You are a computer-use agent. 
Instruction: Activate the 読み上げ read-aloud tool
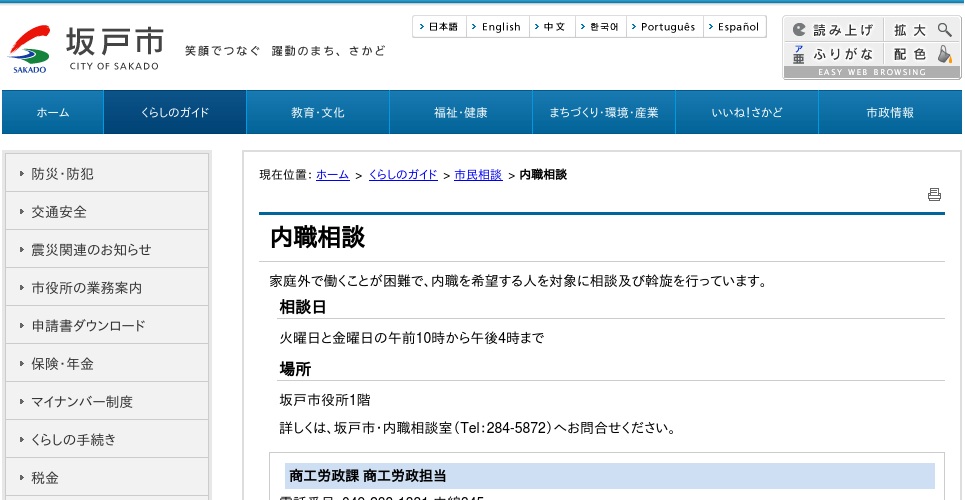click(832, 30)
